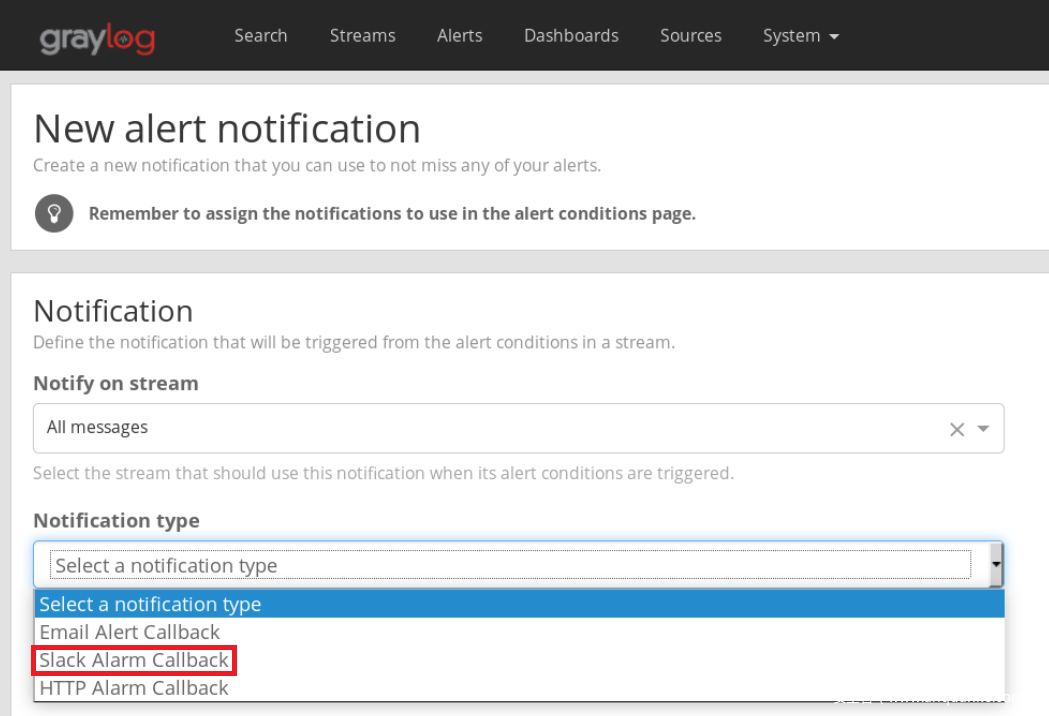Click the lightbulb tip icon
1049x716 pixels.
pyautogui.click(x=54, y=213)
